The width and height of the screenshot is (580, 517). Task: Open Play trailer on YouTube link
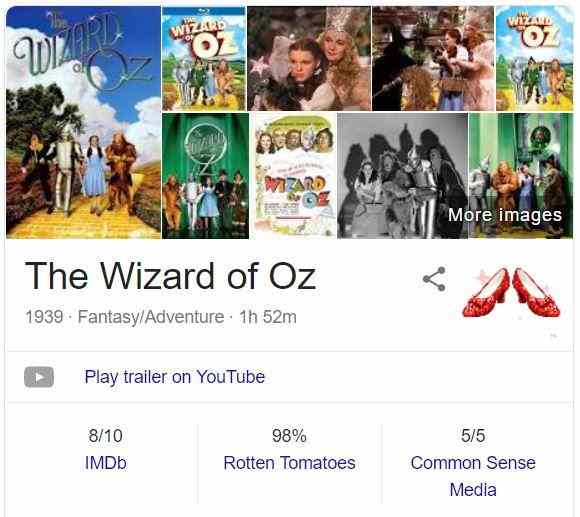point(175,377)
